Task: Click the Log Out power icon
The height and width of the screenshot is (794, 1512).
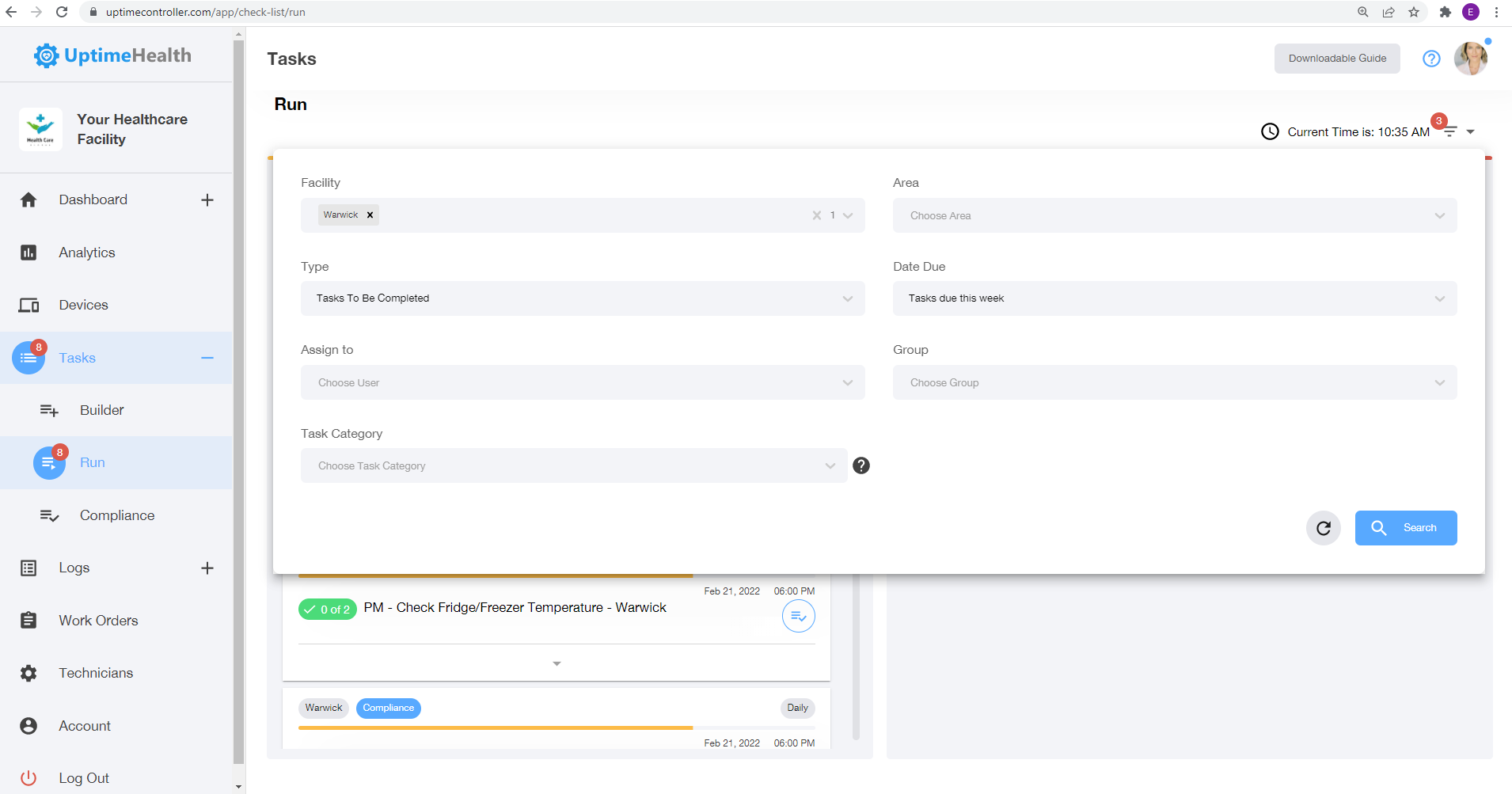Action: pos(28,778)
